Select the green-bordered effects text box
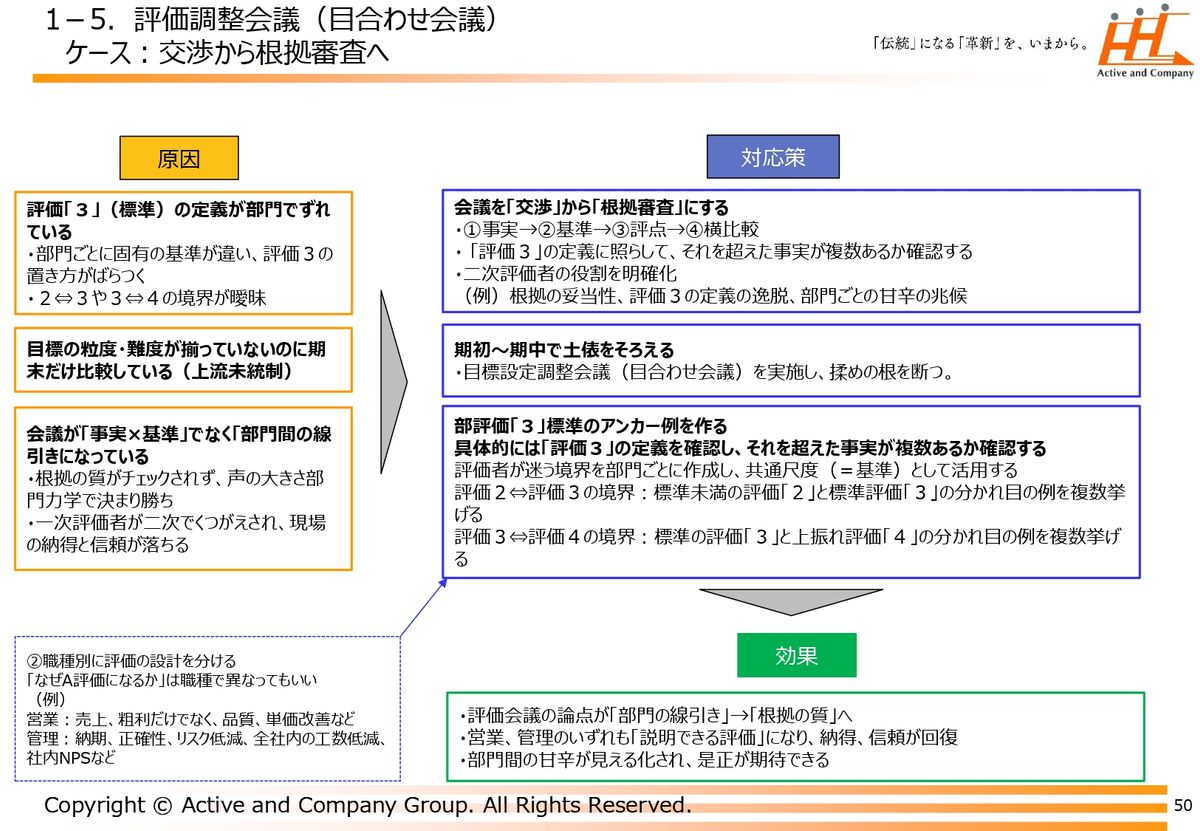The image size is (1200, 831). (x=794, y=736)
